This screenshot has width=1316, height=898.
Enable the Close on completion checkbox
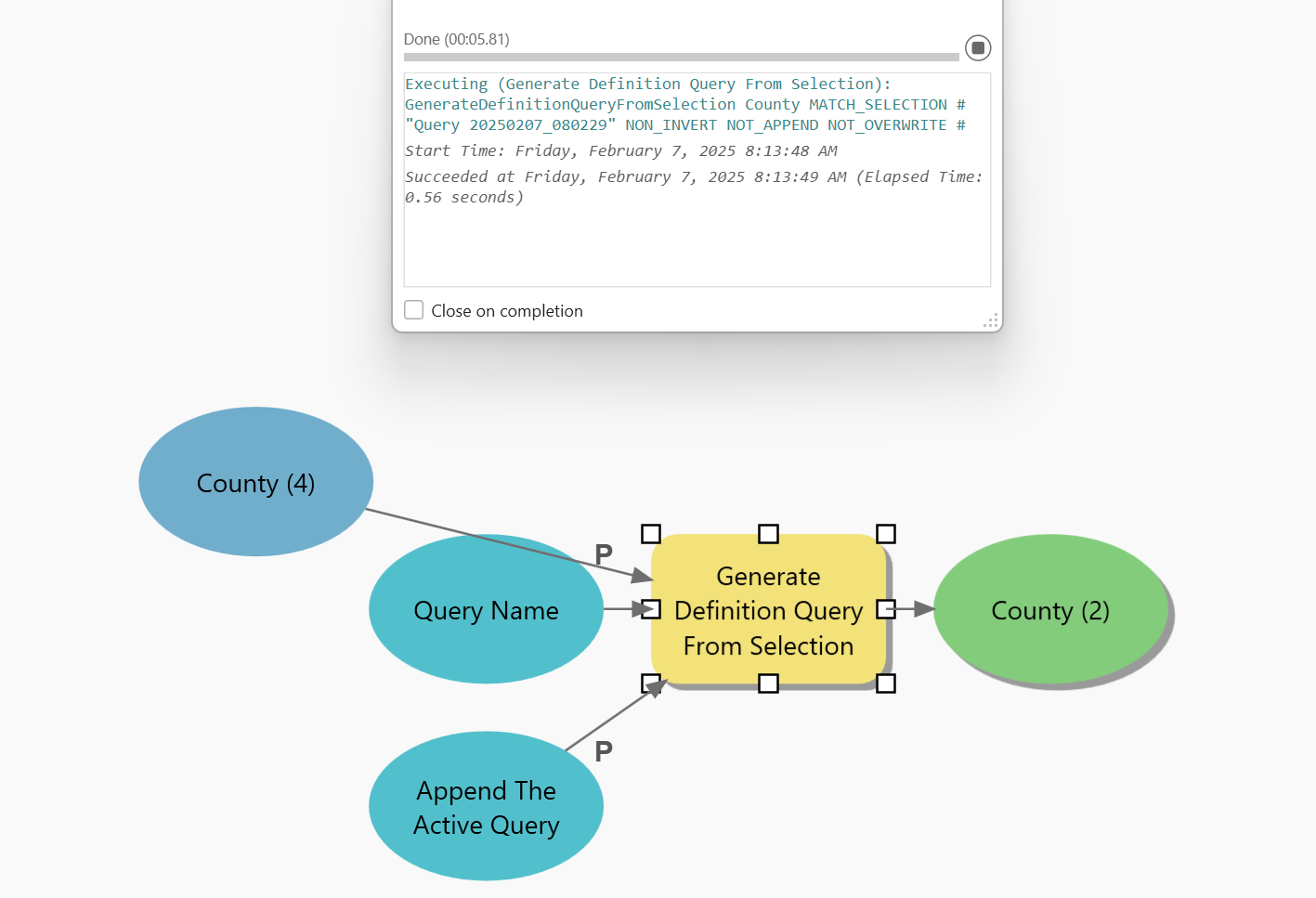(413, 309)
